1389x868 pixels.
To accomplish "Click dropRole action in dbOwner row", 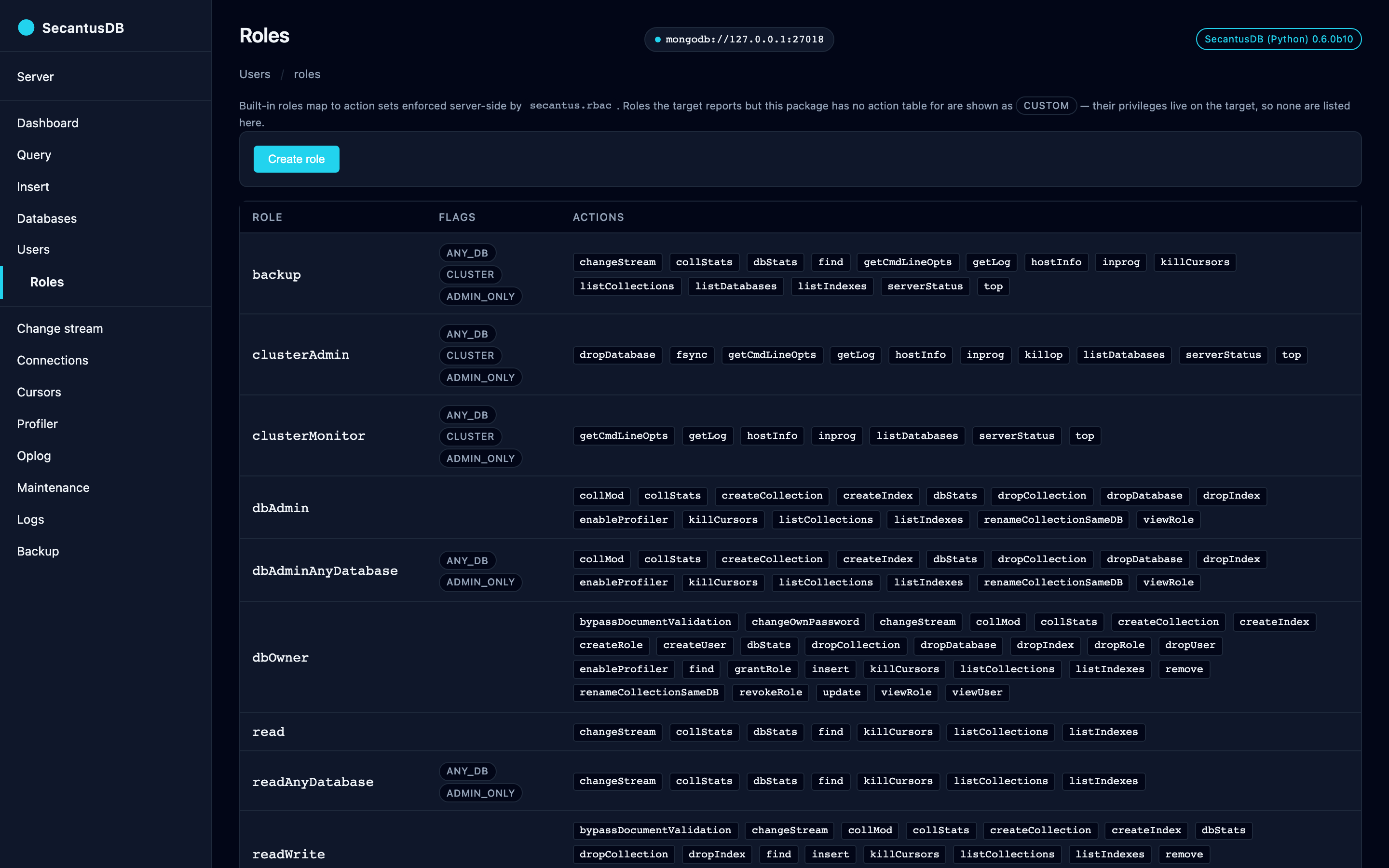I will [x=1118, y=645].
